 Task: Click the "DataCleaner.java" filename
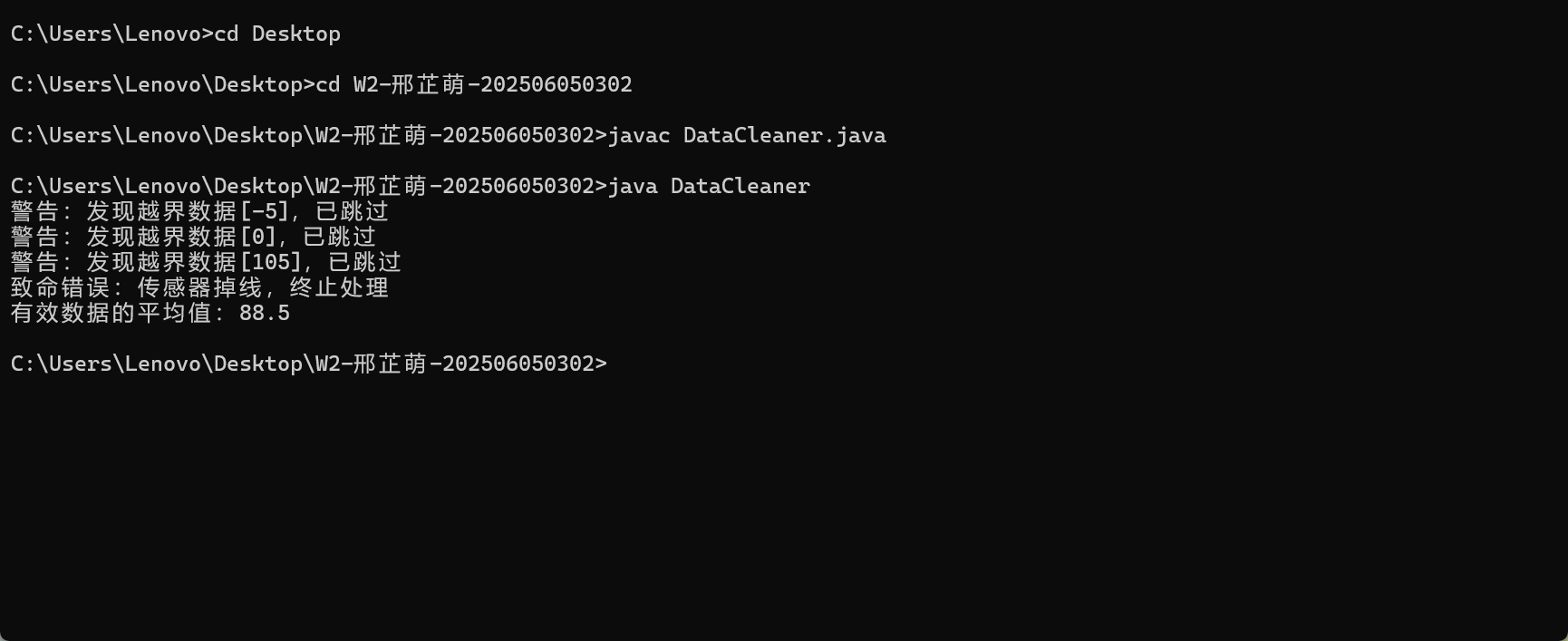(784, 136)
